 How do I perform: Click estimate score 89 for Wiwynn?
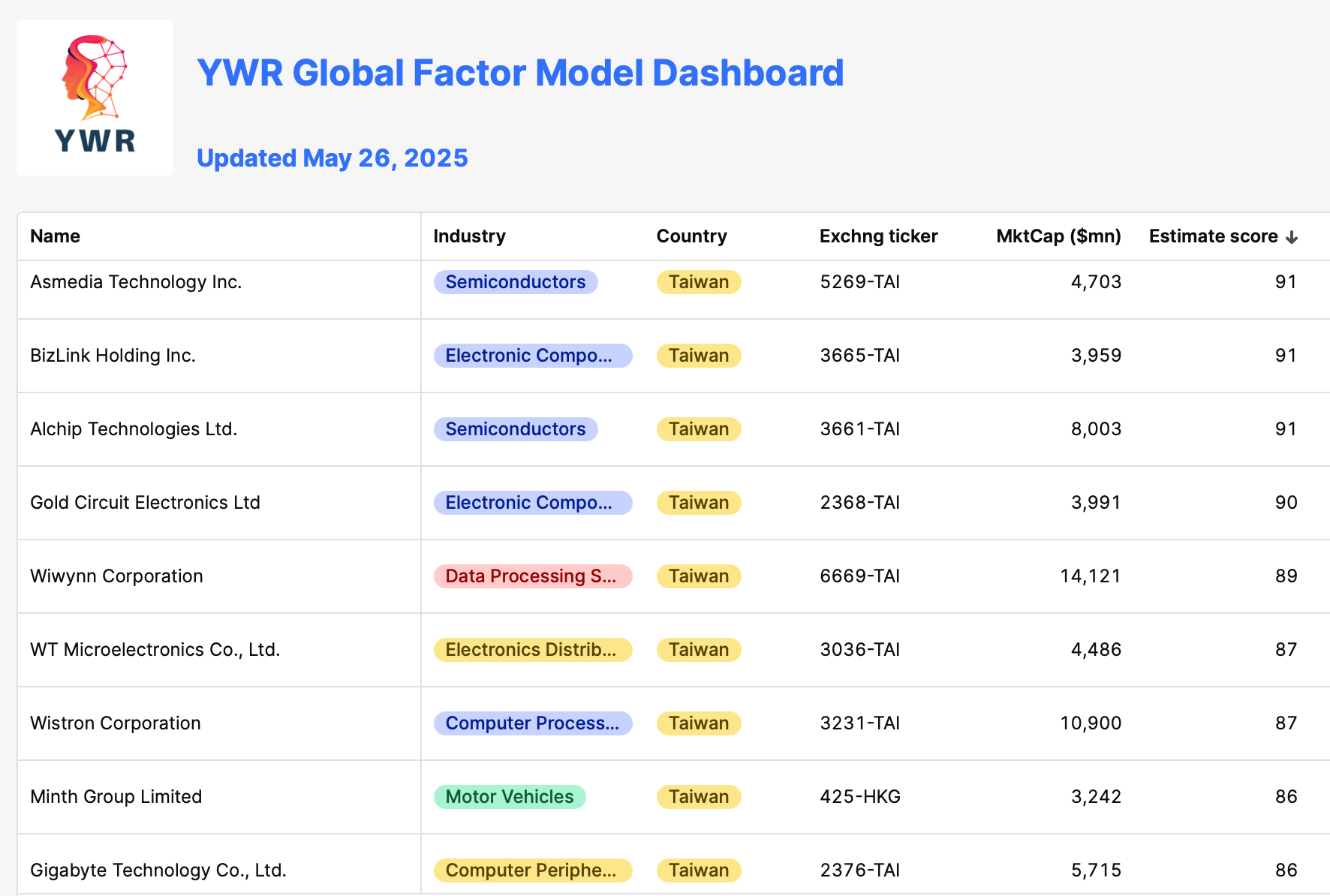(1286, 576)
